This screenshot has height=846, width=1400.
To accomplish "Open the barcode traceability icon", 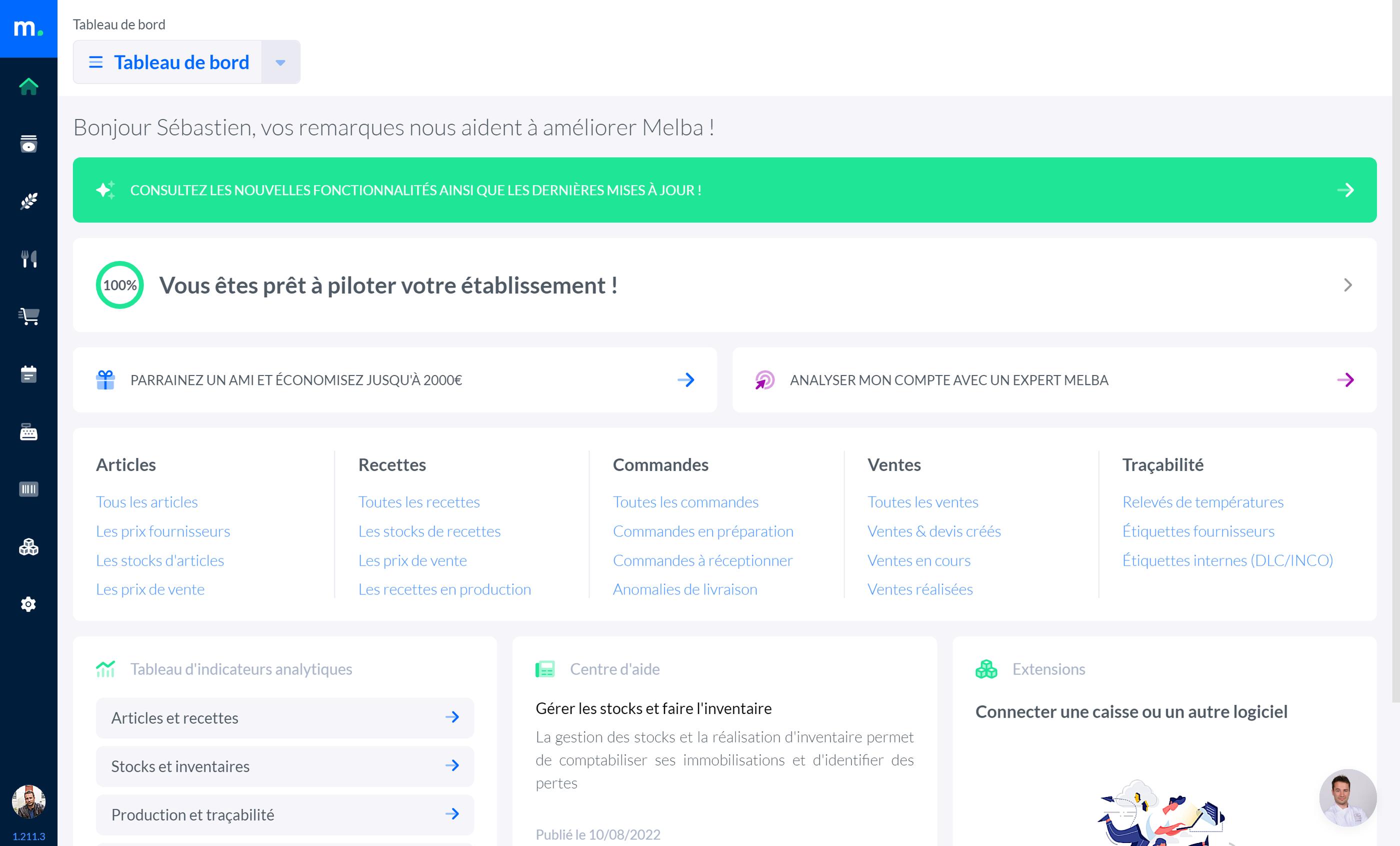I will point(28,489).
